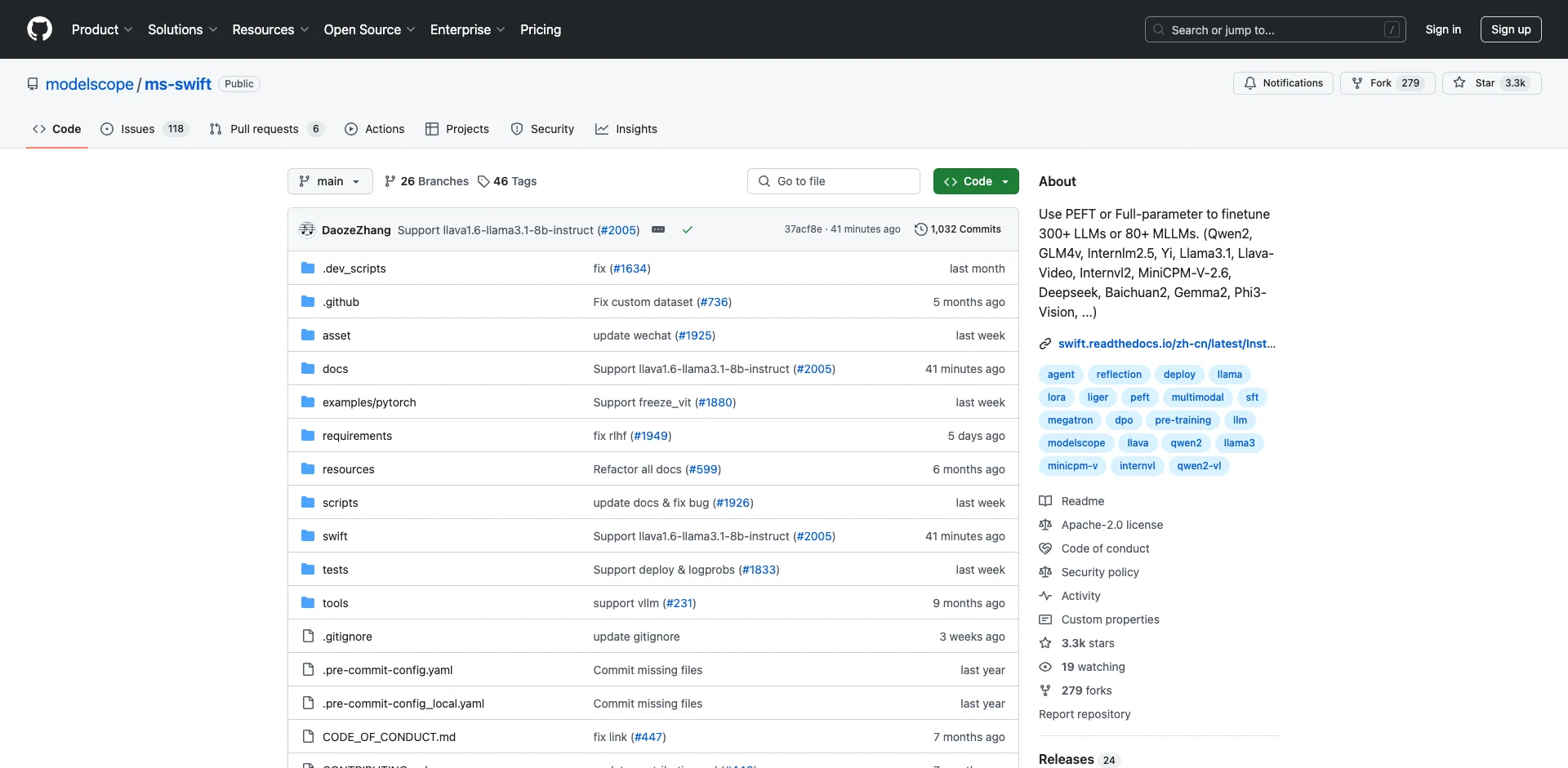
Task: Click the search magnifier icon in header
Action: [1159, 29]
